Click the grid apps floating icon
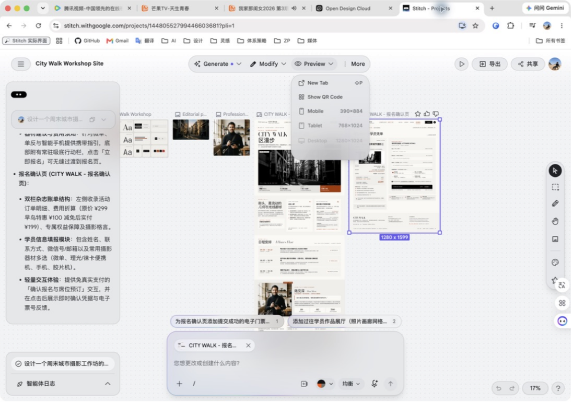The image size is (571, 402). coord(562,303)
